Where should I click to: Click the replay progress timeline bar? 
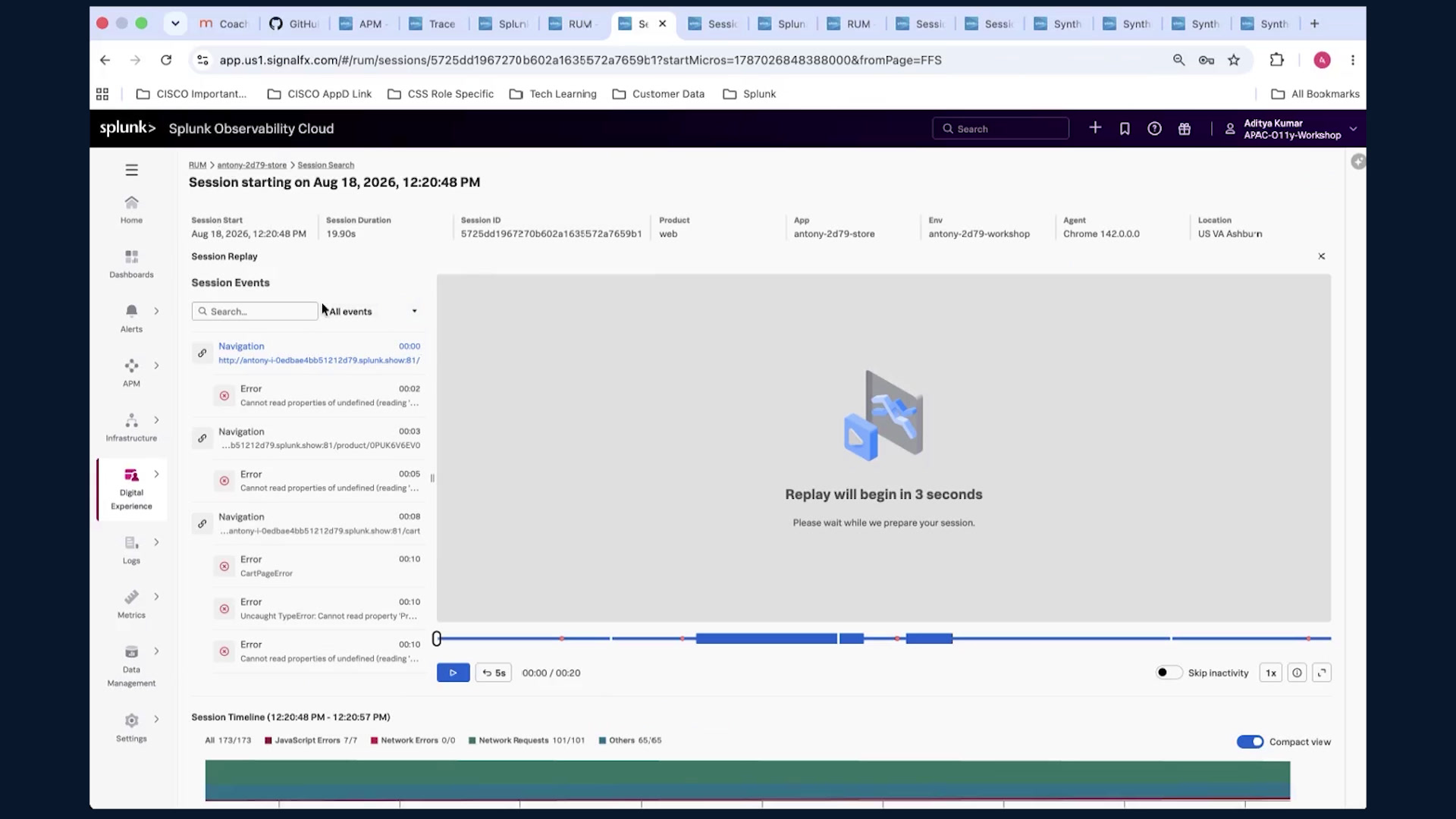pos(883,639)
